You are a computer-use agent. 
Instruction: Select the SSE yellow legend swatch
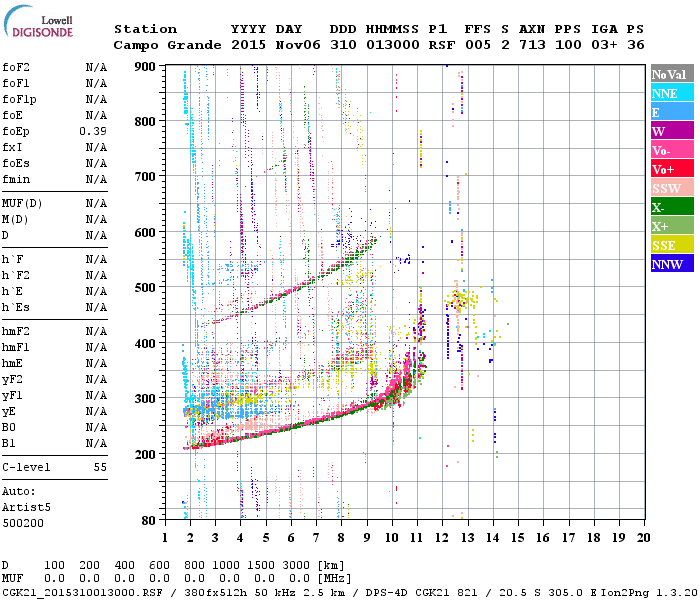(672, 245)
